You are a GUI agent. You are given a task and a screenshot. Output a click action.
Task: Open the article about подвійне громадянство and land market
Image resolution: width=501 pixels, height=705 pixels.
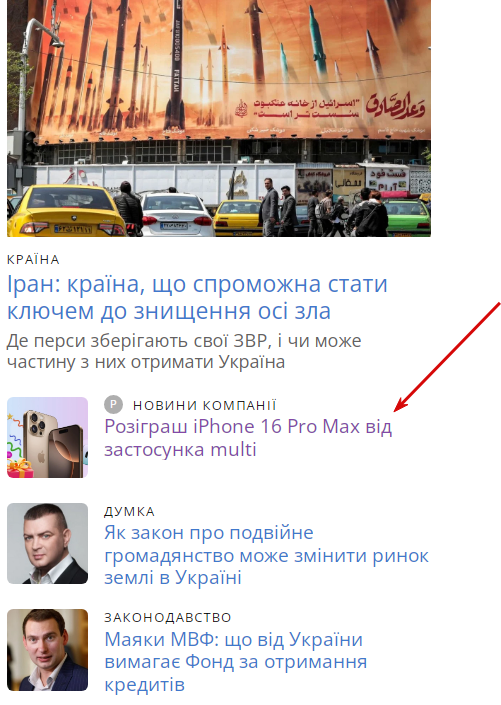click(266, 555)
